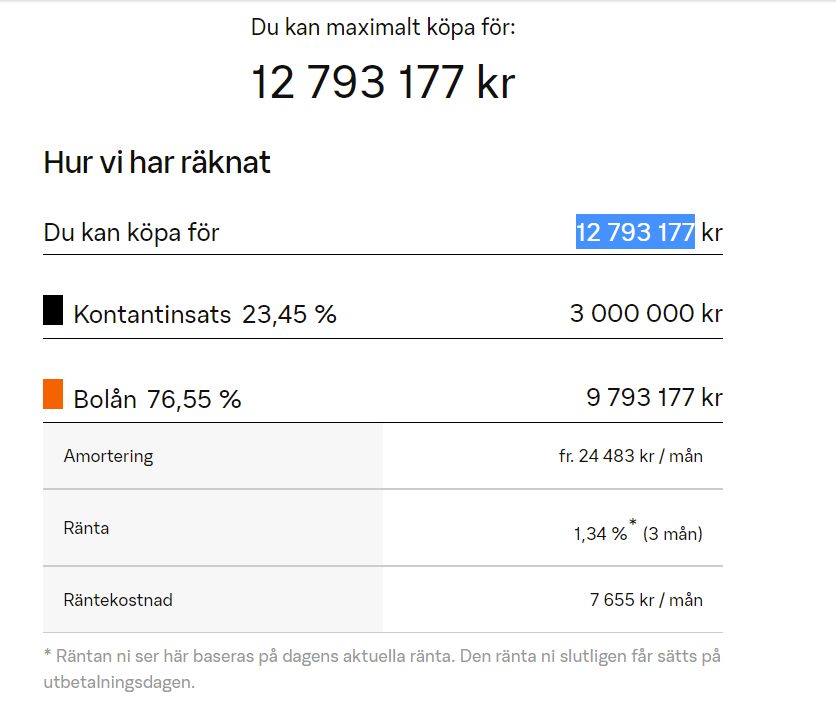836x711 pixels.
Task: Click the 1,34 % interest rate value
Action: [600, 533]
